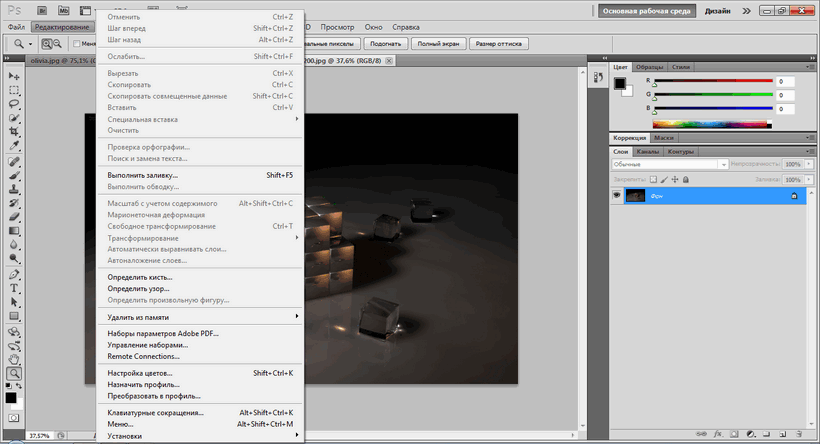Select the Move tool in the toolbox
Image resolution: width=820 pixels, height=444 pixels.
tap(14, 76)
